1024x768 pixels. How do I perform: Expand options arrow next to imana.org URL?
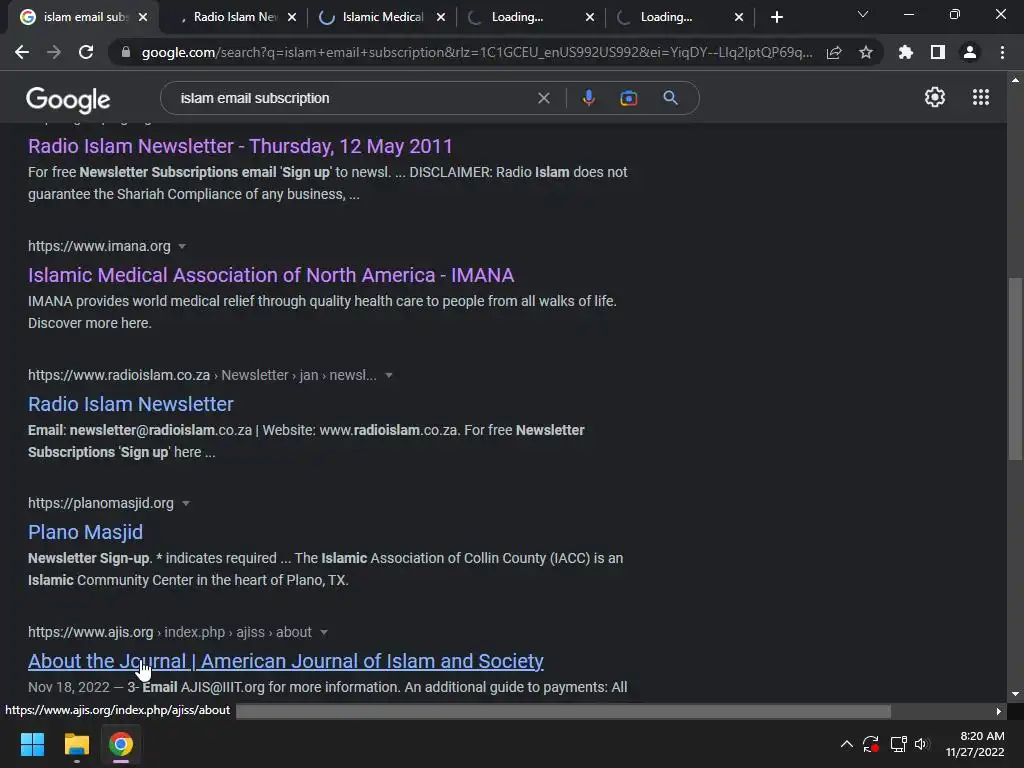[182, 246]
